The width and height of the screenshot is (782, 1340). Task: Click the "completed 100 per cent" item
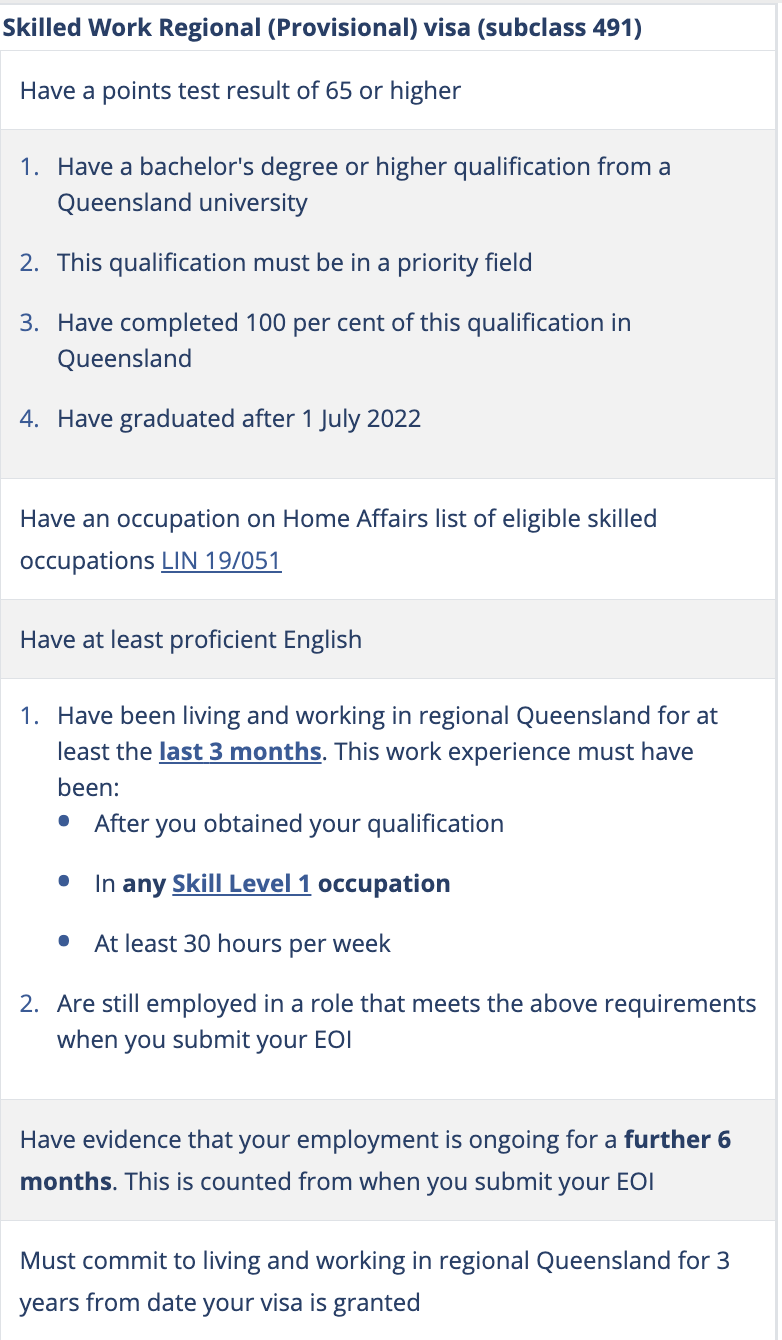[x=343, y=340]
